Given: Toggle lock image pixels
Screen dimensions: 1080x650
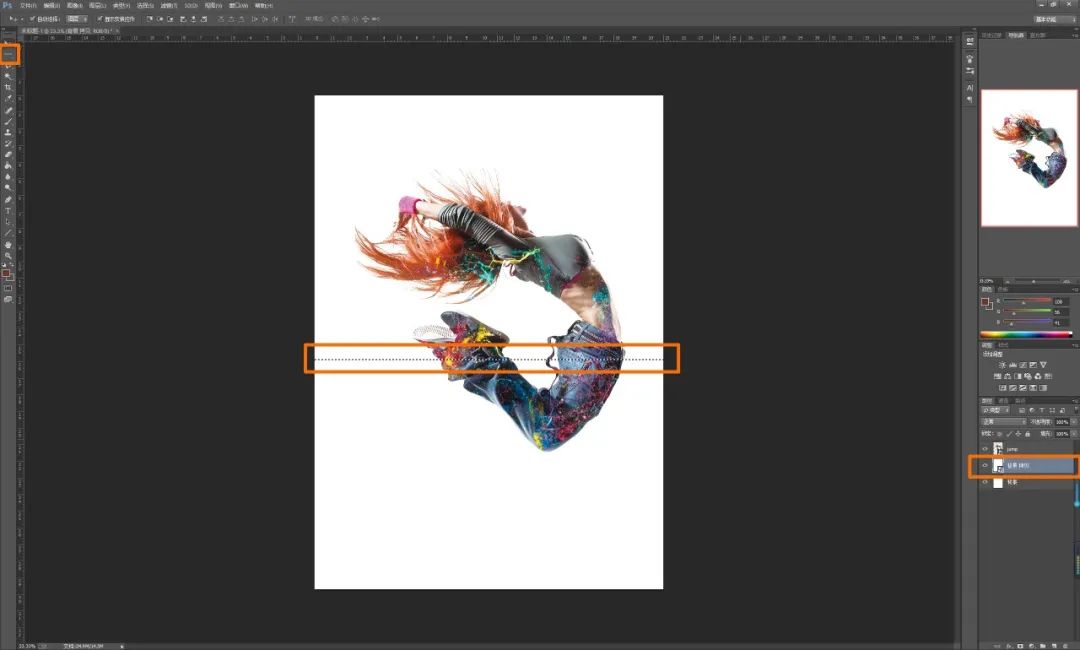Looking at the screenshot, I should click(1010, 434).
